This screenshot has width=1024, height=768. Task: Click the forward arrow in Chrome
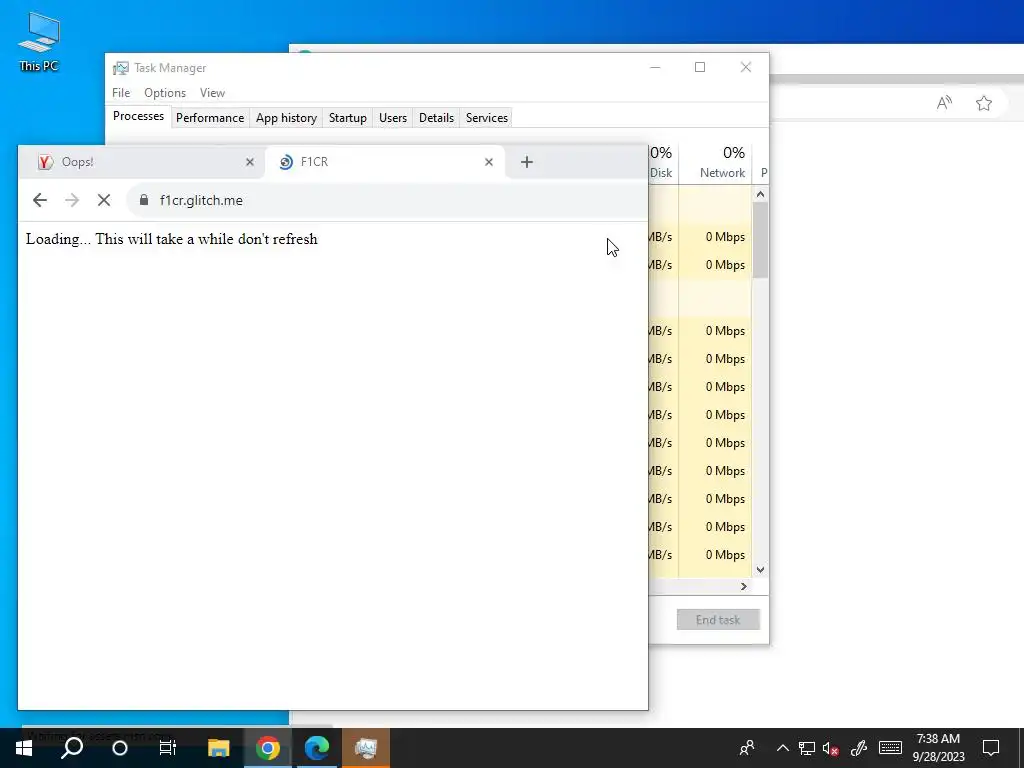[72, 200]
